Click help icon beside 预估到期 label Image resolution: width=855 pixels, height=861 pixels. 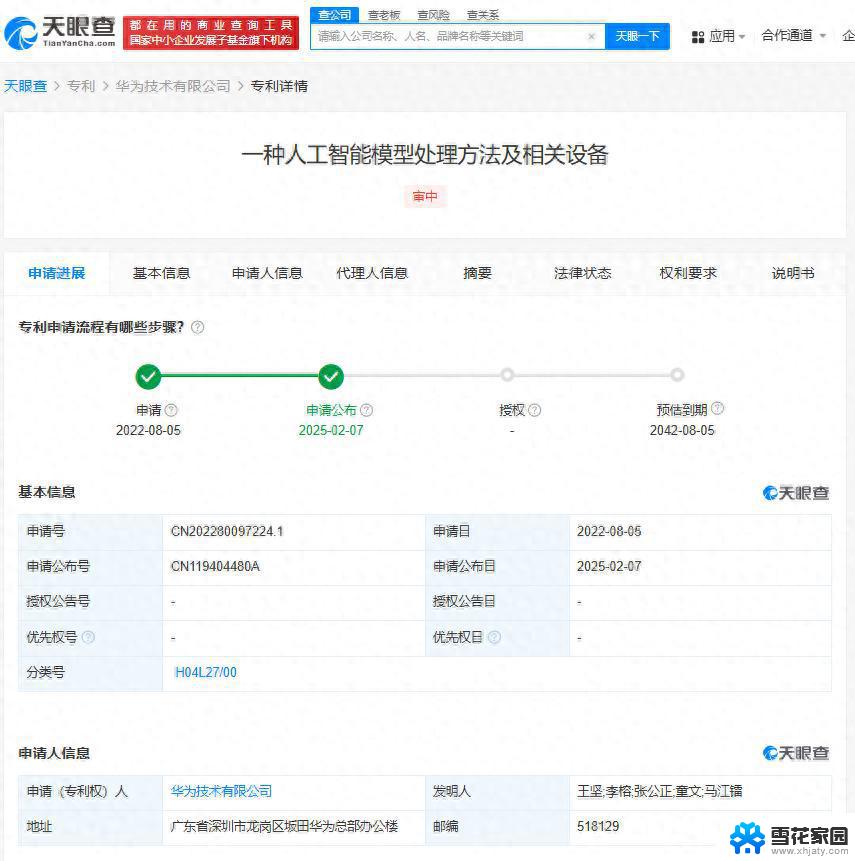tap(717, 408)
